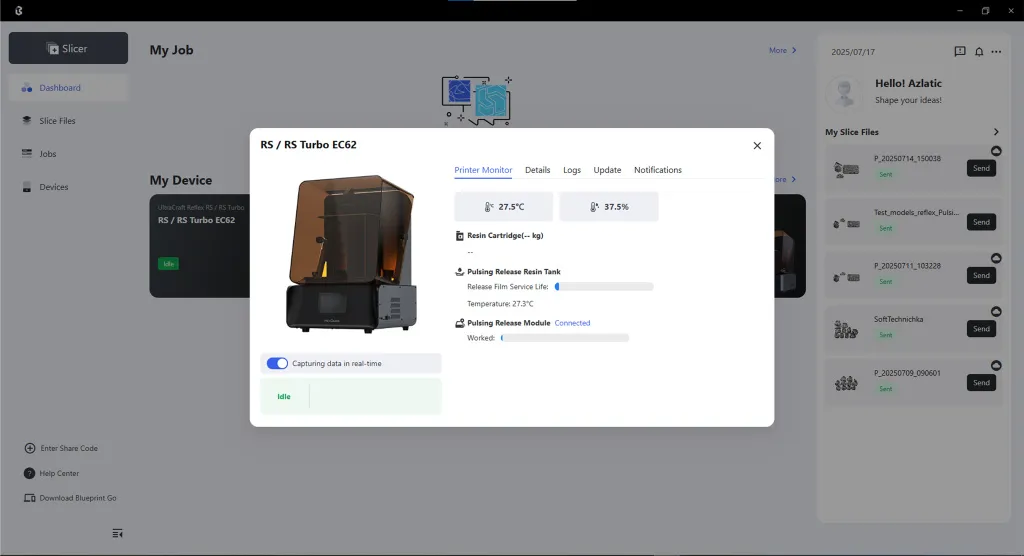Screen dimensions: 1024x556
Task: Open the Logs tab
Action: point(571,170)
